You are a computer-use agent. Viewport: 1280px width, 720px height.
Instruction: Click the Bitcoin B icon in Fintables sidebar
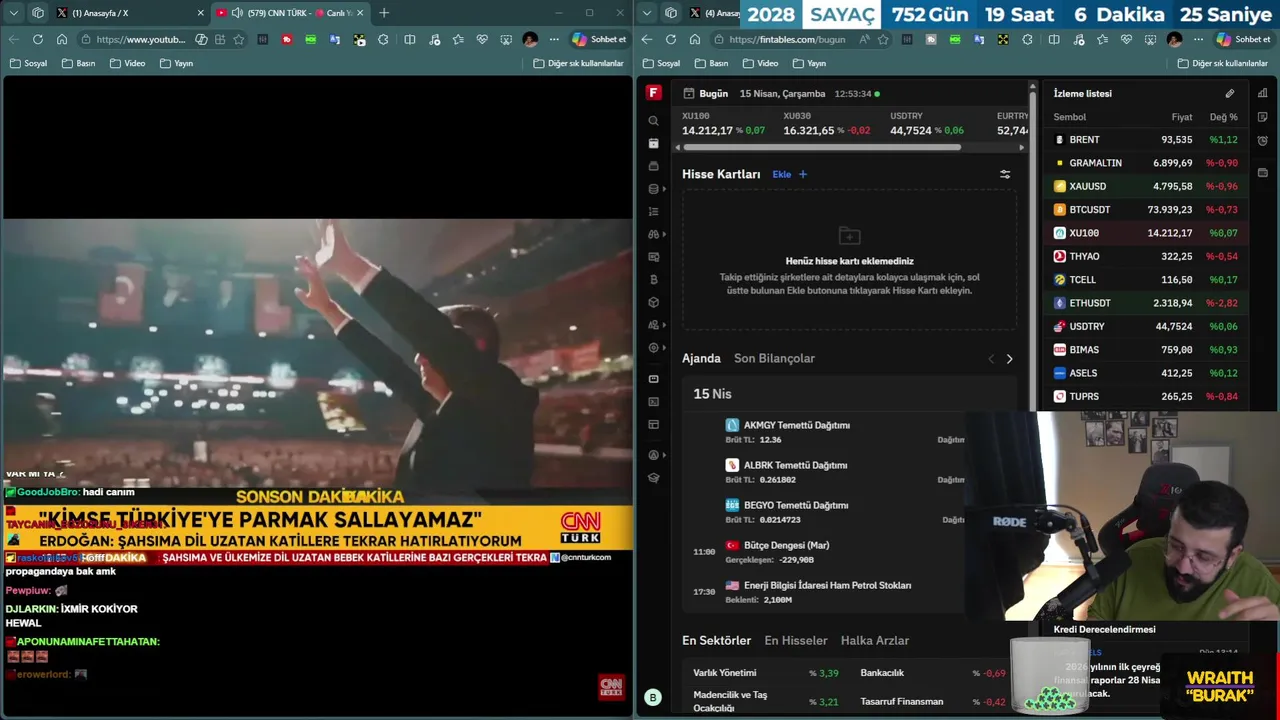pos(653,279)
